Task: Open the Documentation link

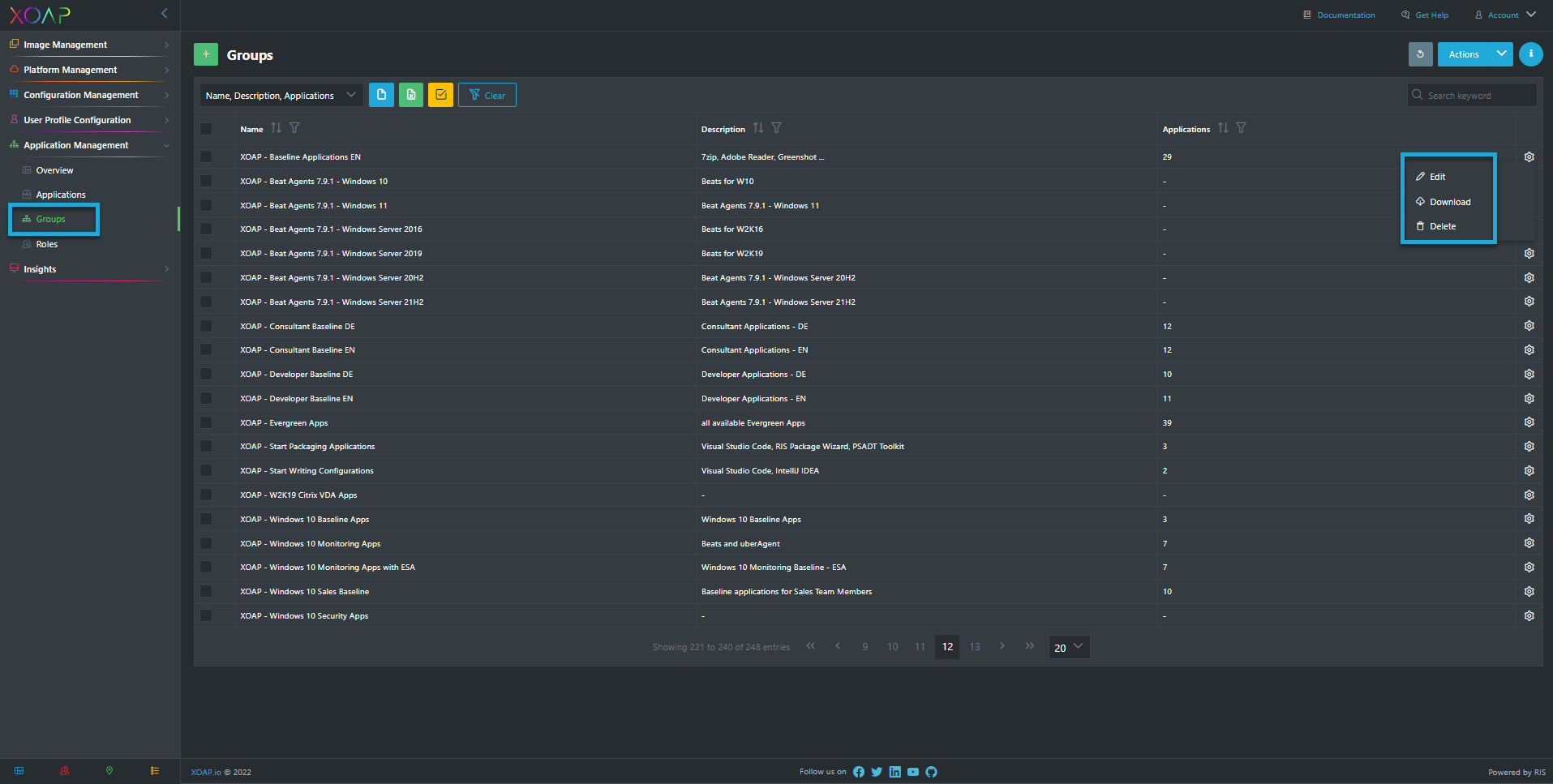Action: coord(1345,15)
